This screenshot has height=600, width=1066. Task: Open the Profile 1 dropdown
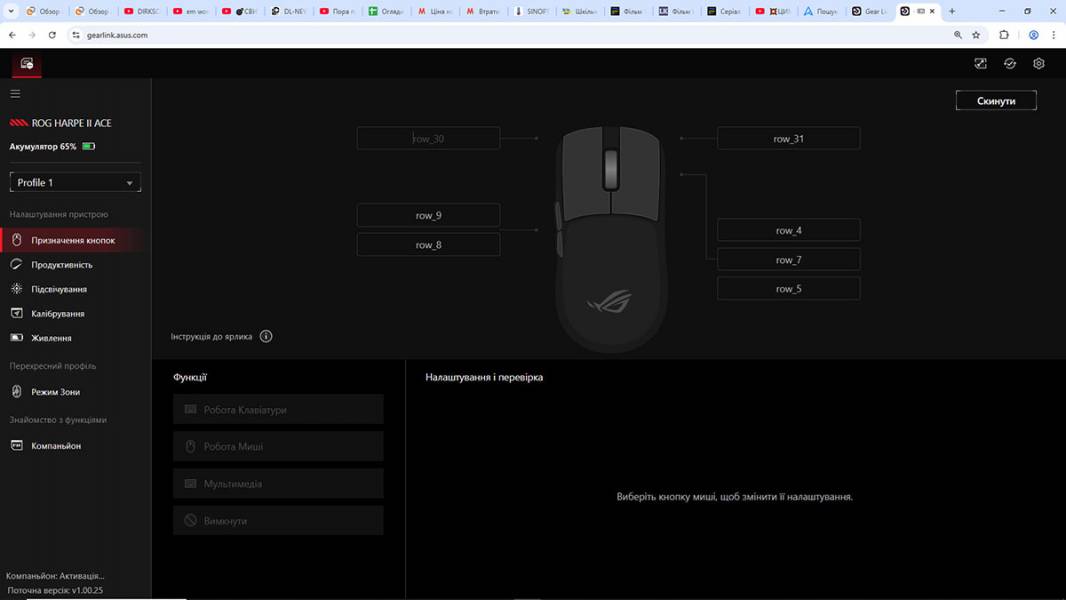tap(75, 183)
